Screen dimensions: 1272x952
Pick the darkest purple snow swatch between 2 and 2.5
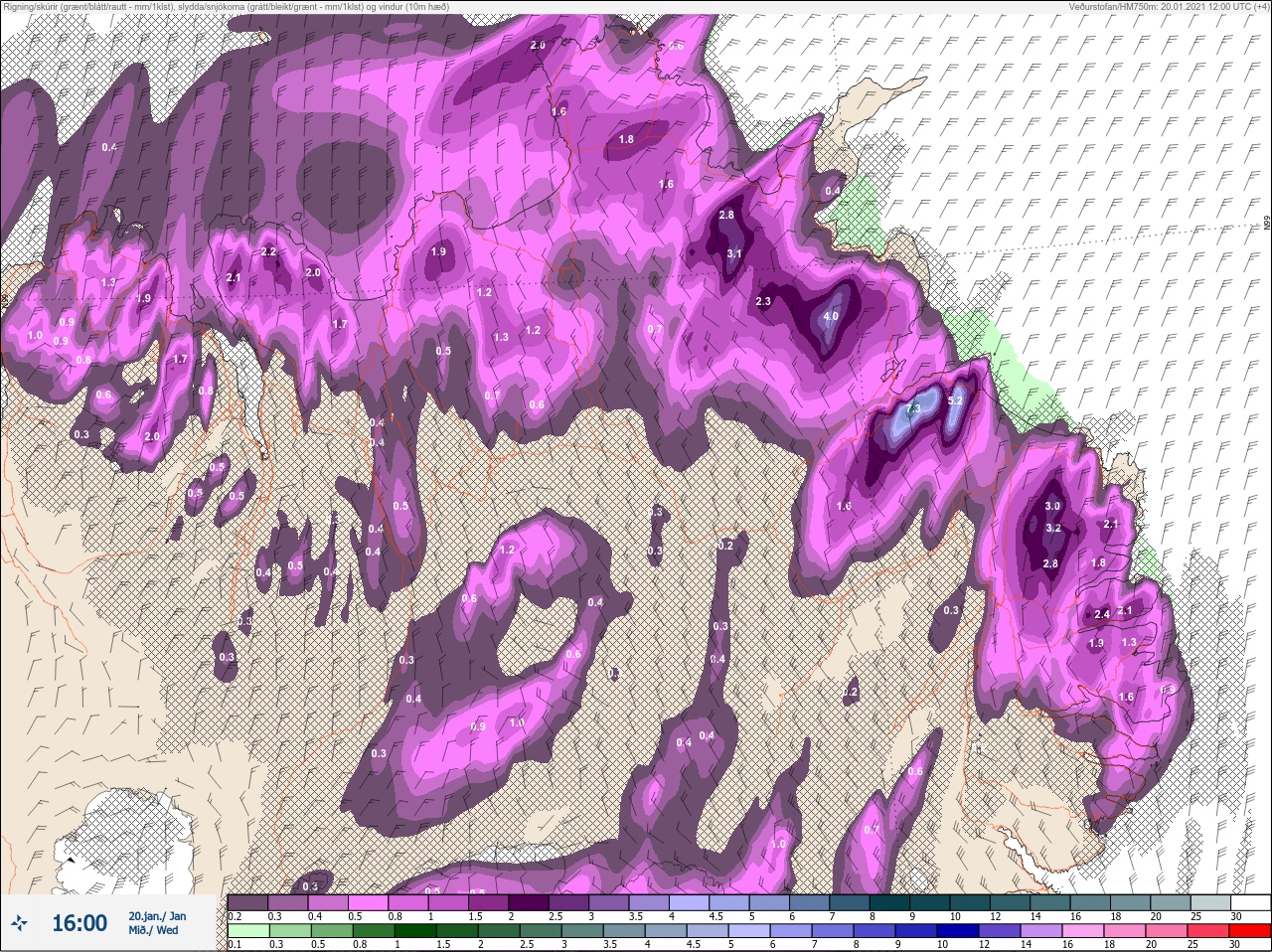pyautogui.click(x=531, y=902)
